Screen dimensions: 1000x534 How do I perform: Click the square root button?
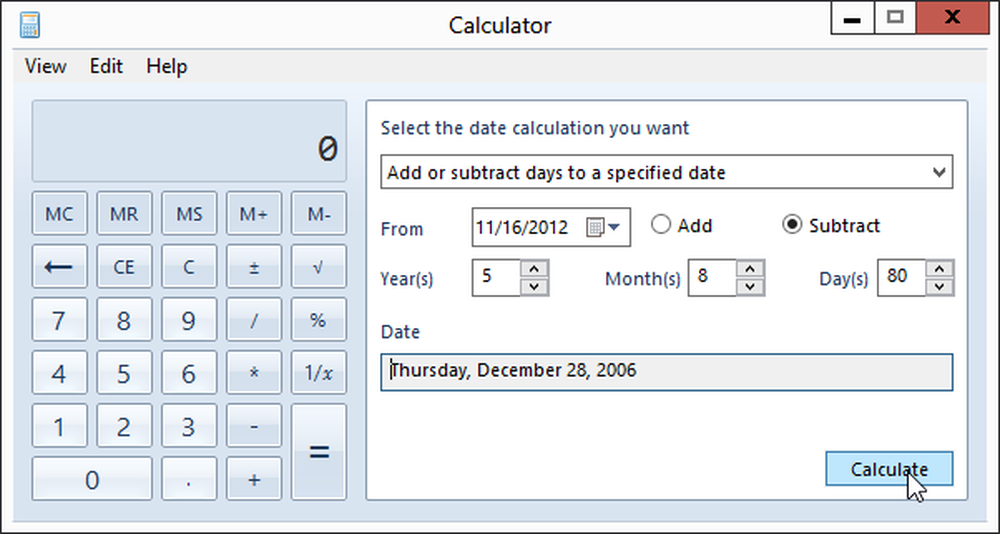click(x=319, y=267)
